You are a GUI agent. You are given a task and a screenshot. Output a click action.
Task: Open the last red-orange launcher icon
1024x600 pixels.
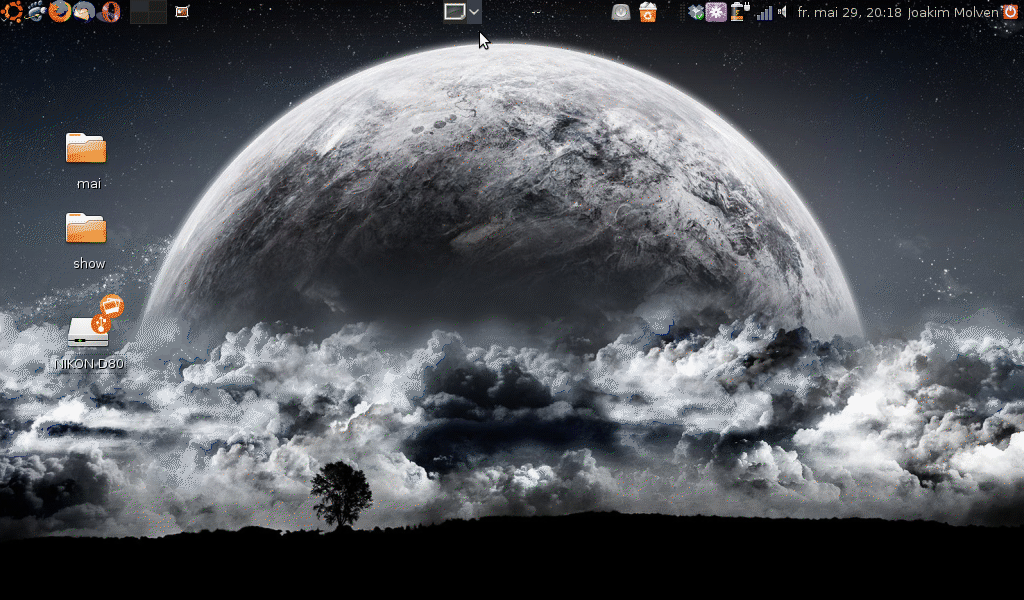click(110, 12)
